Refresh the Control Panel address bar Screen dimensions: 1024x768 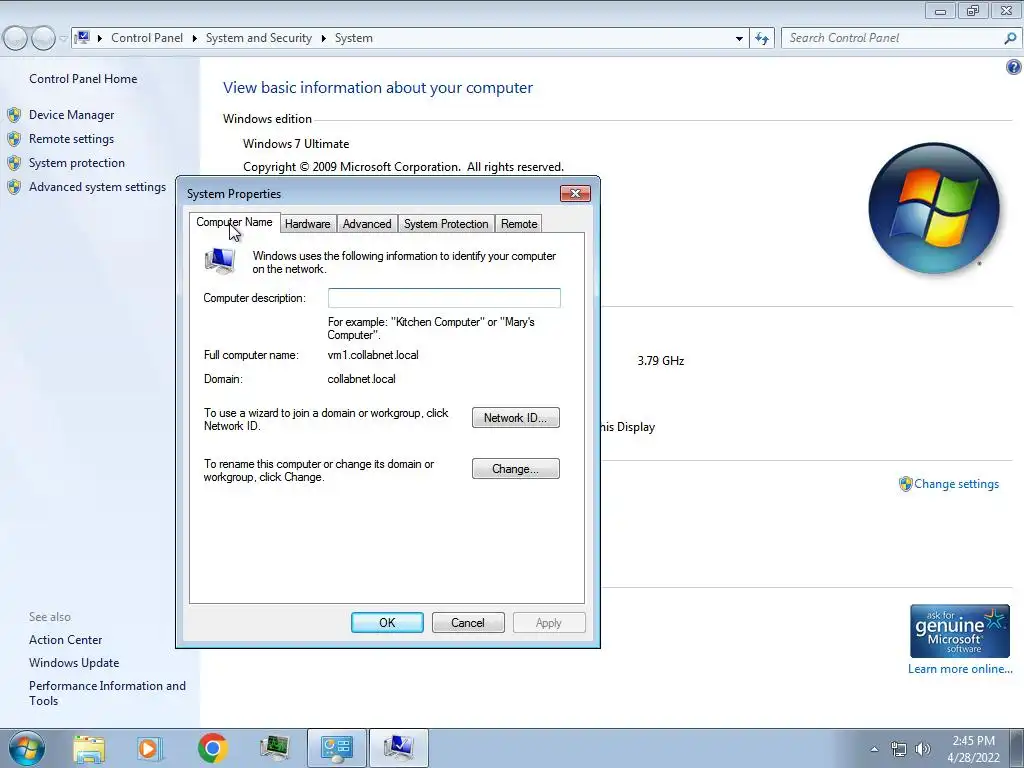pos(762,38)
